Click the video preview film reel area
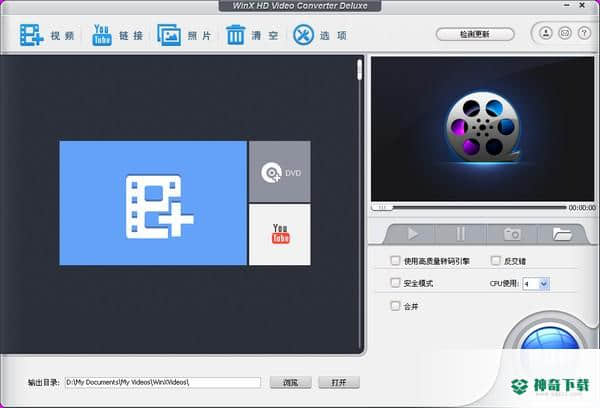 pyautogui.click(x=483, y=129)
